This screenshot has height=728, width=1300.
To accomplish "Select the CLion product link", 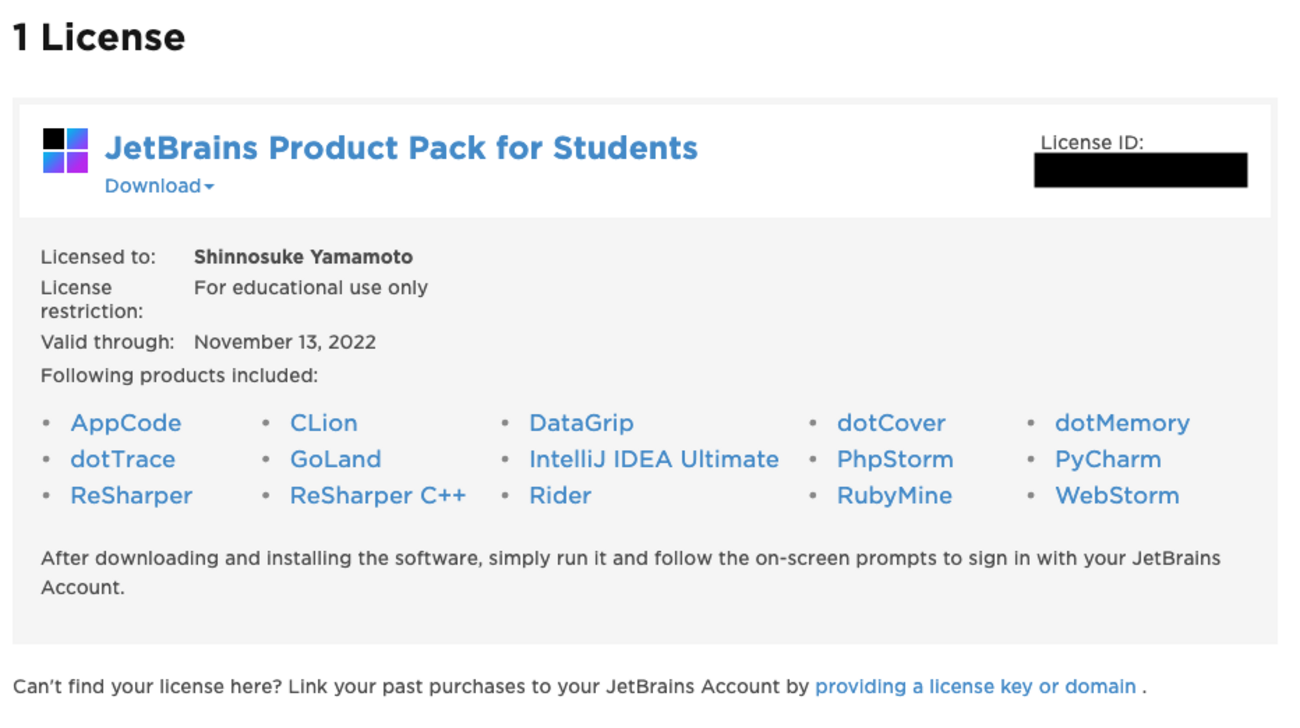I will click(x=323, y=423).
